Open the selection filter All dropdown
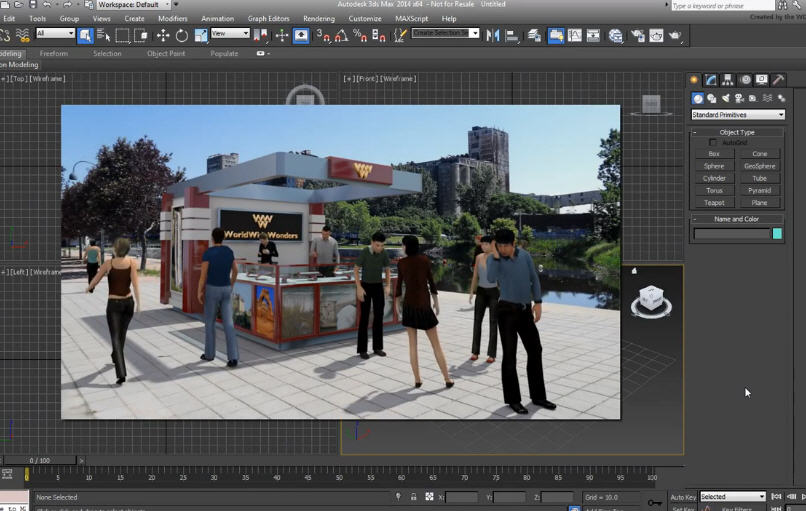This screenshot has height=511, width=806. pos(55,34)
